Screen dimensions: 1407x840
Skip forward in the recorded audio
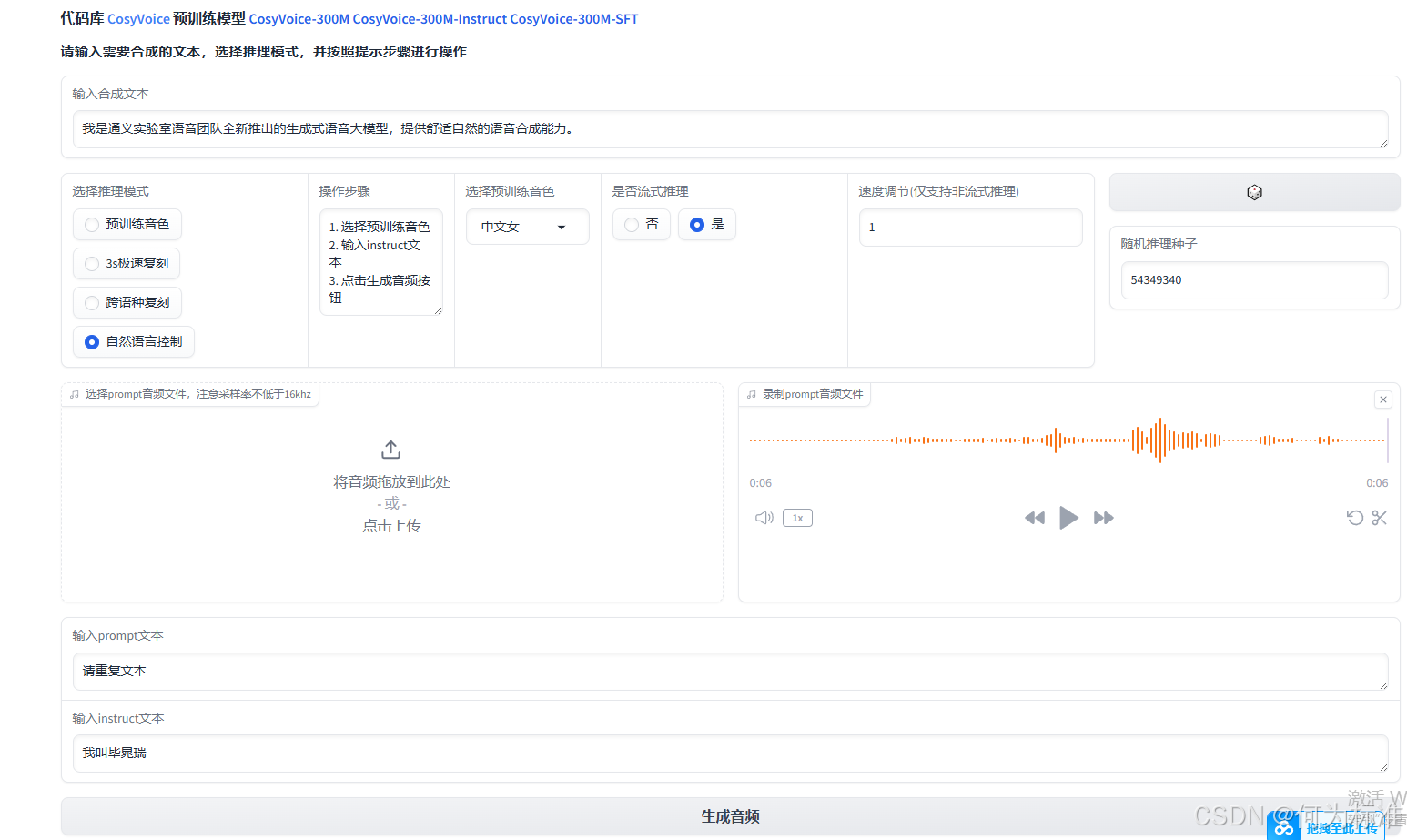click(x=1103, y=517)
